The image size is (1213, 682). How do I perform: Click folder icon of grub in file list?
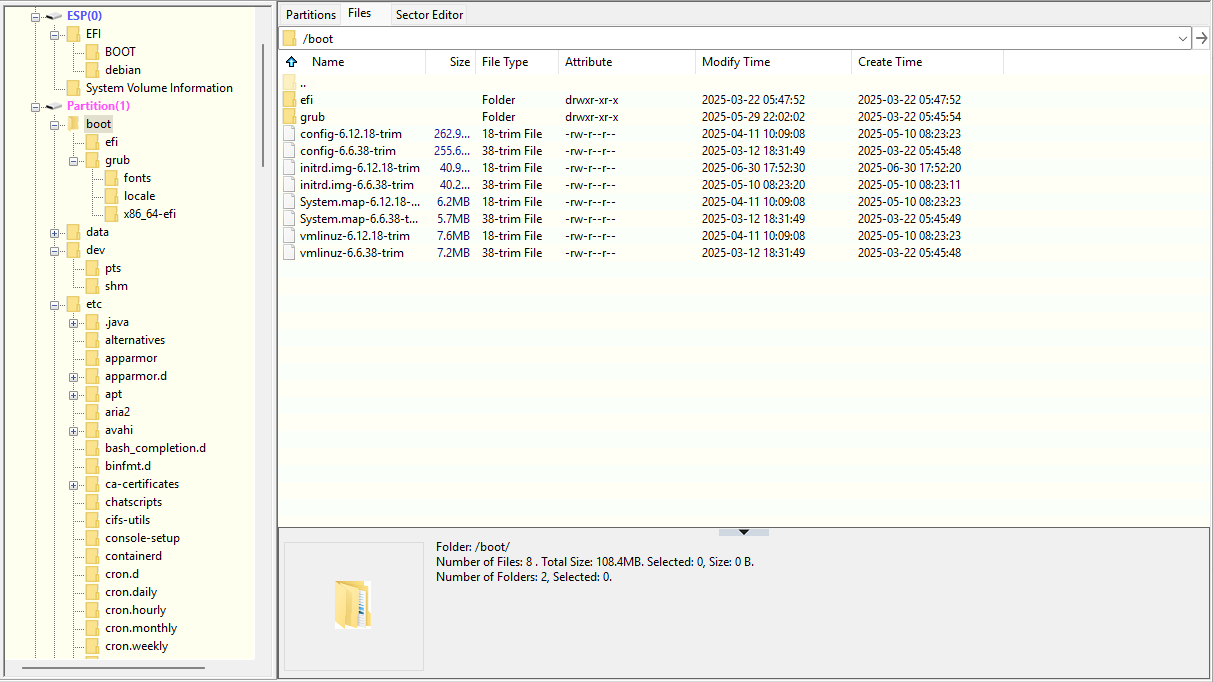click(289, 117)
